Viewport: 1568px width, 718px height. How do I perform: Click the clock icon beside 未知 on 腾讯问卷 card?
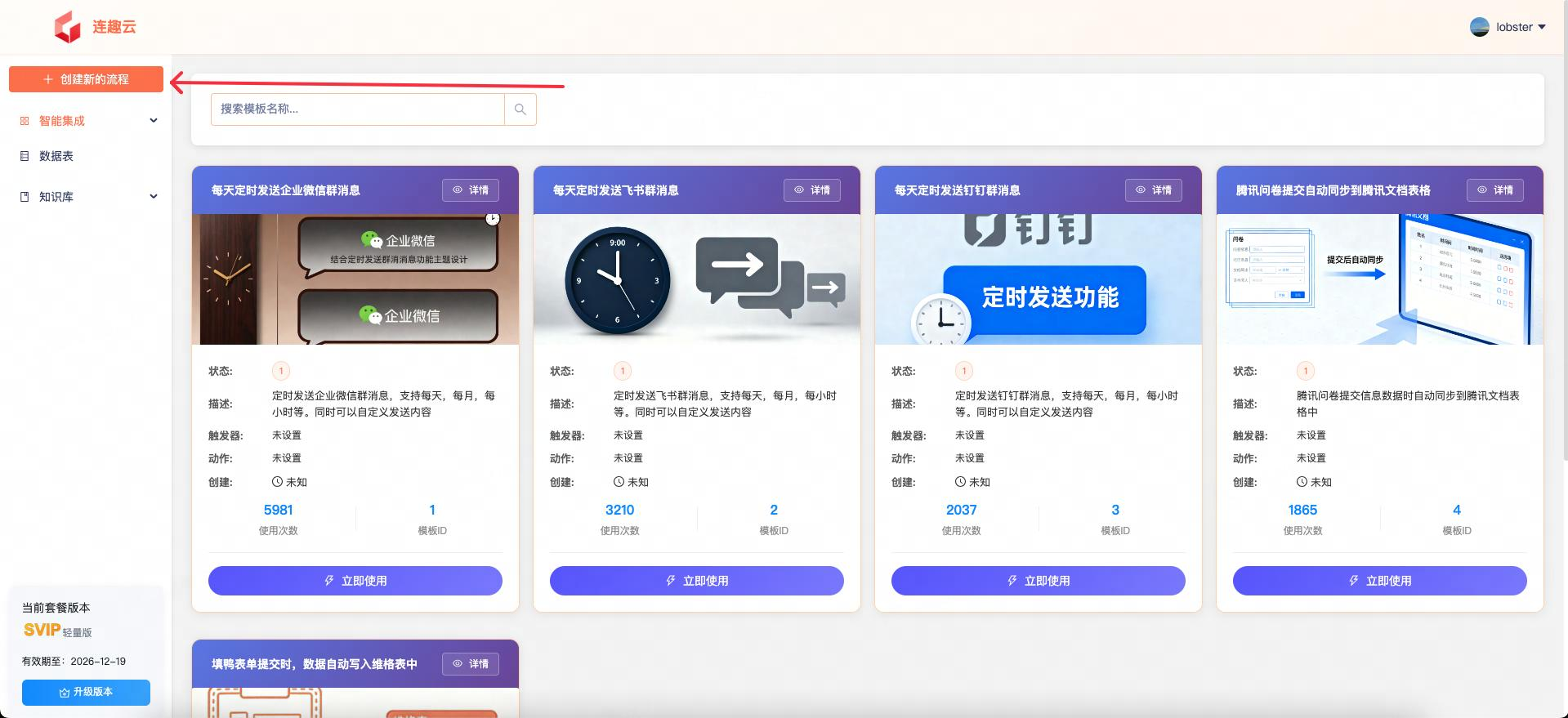click(x=1302, y=482)
